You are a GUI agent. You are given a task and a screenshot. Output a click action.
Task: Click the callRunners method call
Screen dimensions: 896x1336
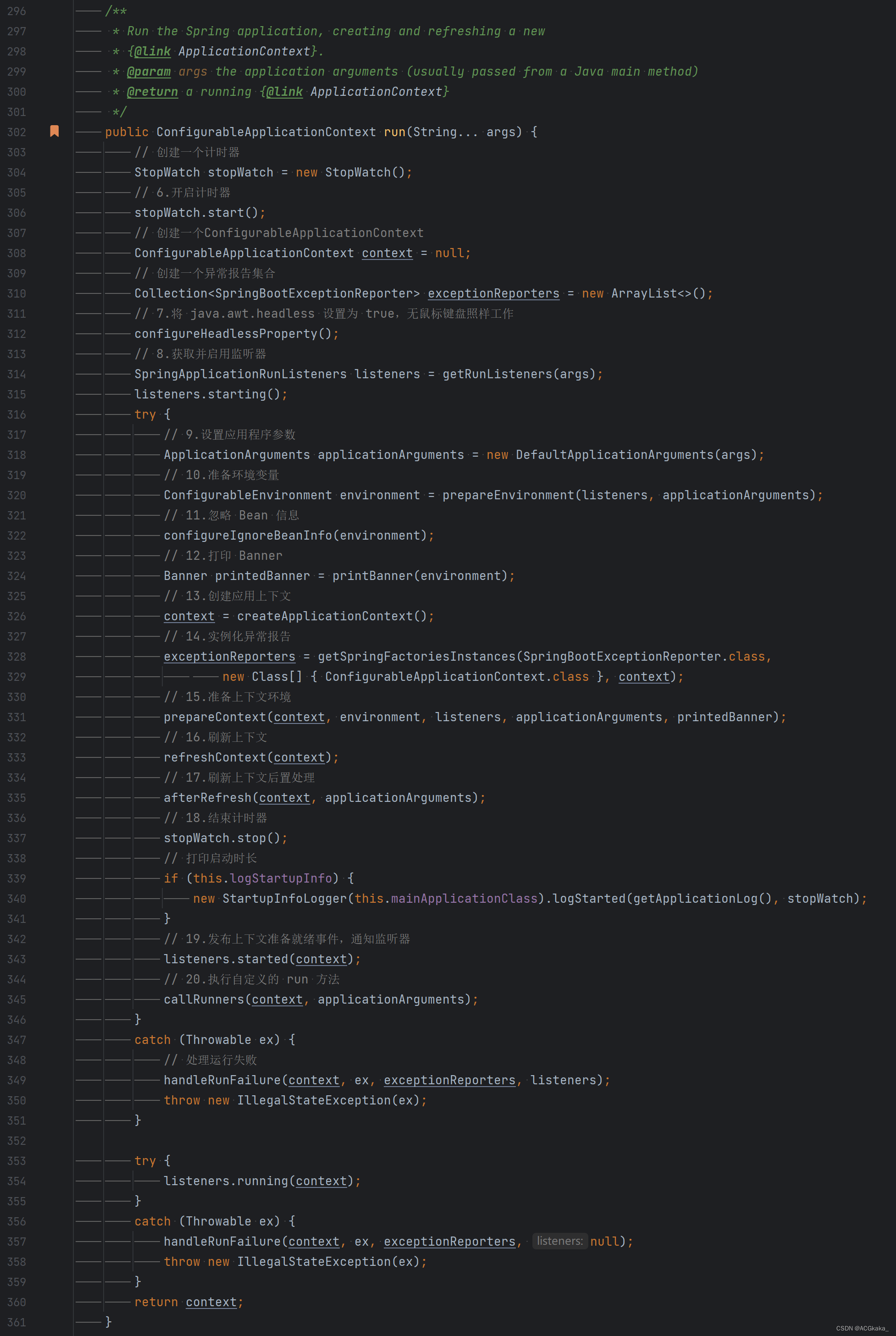pos(204,999)
